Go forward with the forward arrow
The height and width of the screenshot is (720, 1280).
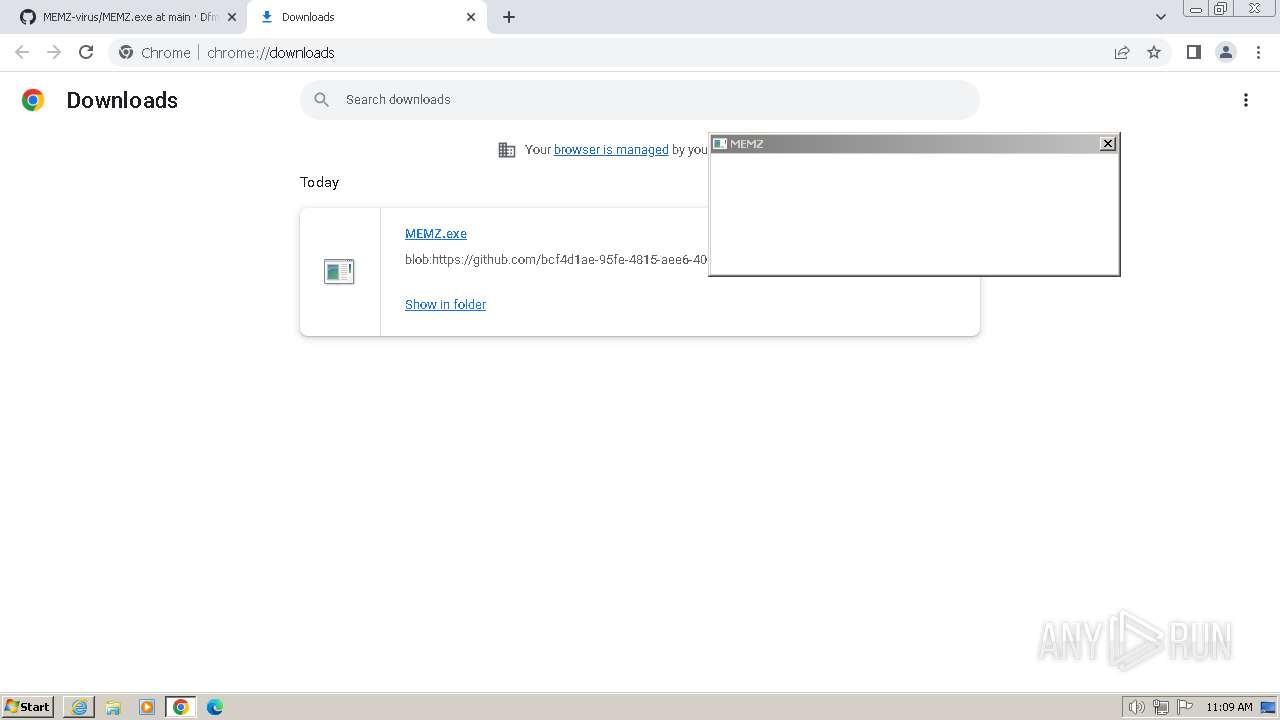[x=54, y=52]
